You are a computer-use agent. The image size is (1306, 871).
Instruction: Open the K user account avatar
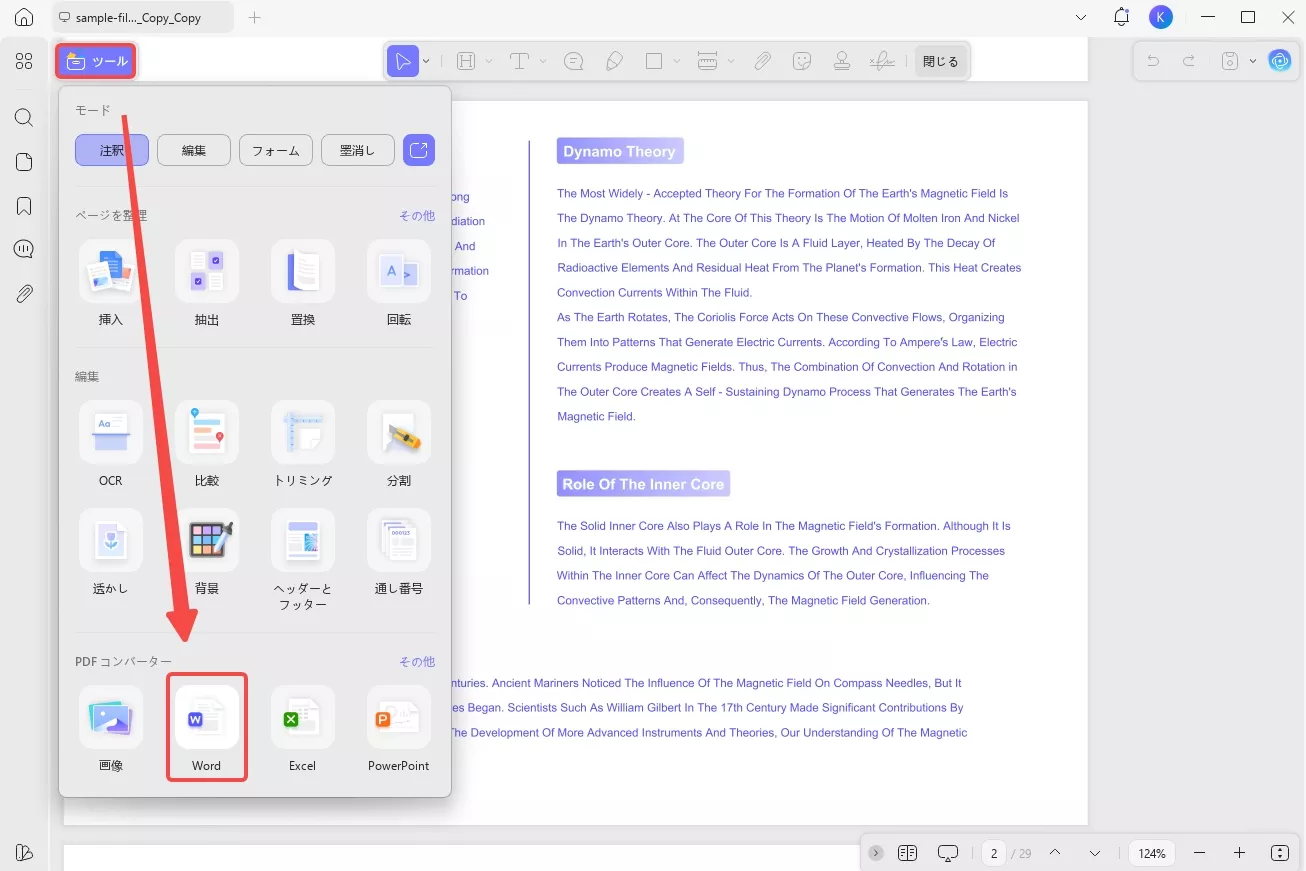click(x=1161, y=17)
